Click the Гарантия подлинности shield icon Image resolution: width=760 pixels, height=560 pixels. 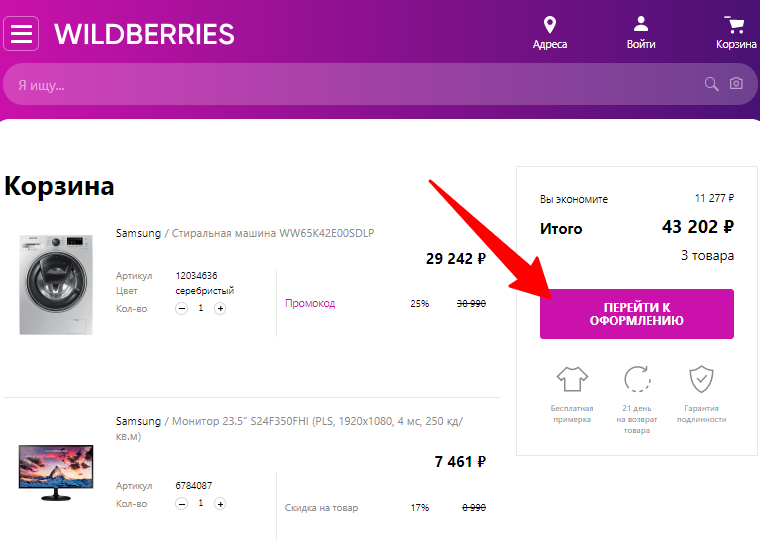coord(701,379)
